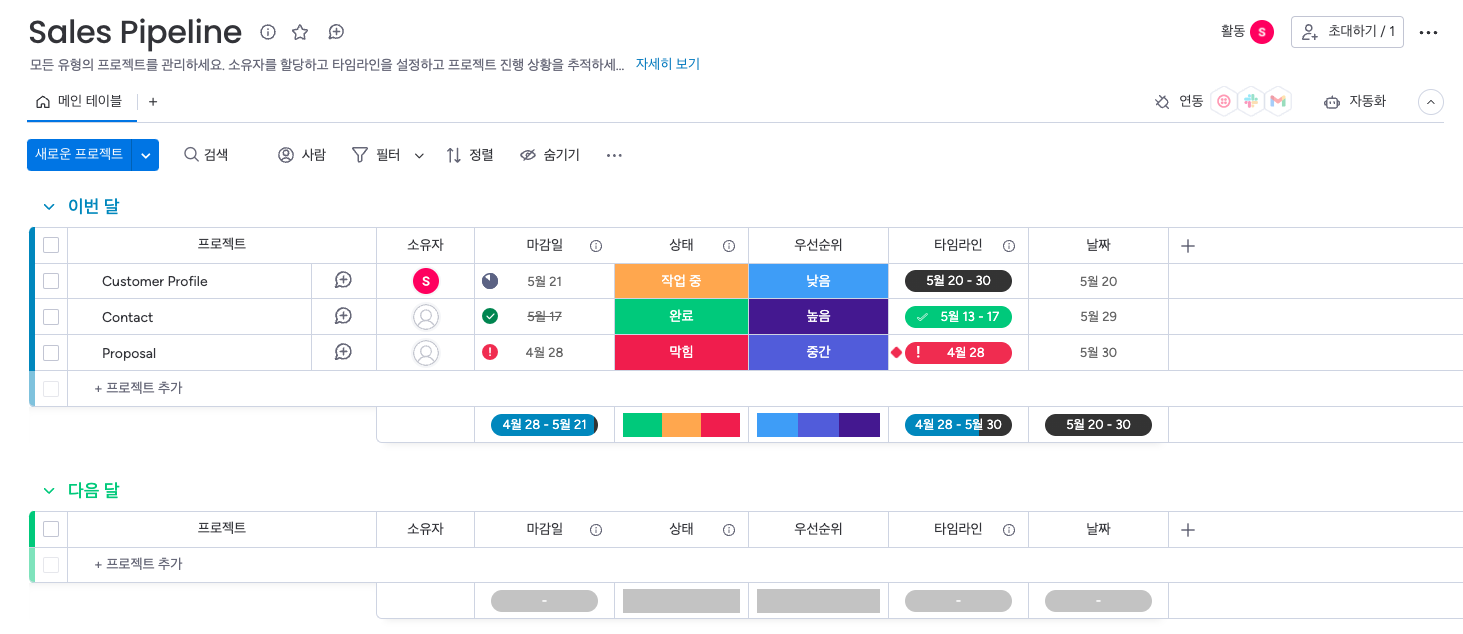
Task: Open the conversation icon on the Customer Profile row
Action: click(x=343, y=281)
